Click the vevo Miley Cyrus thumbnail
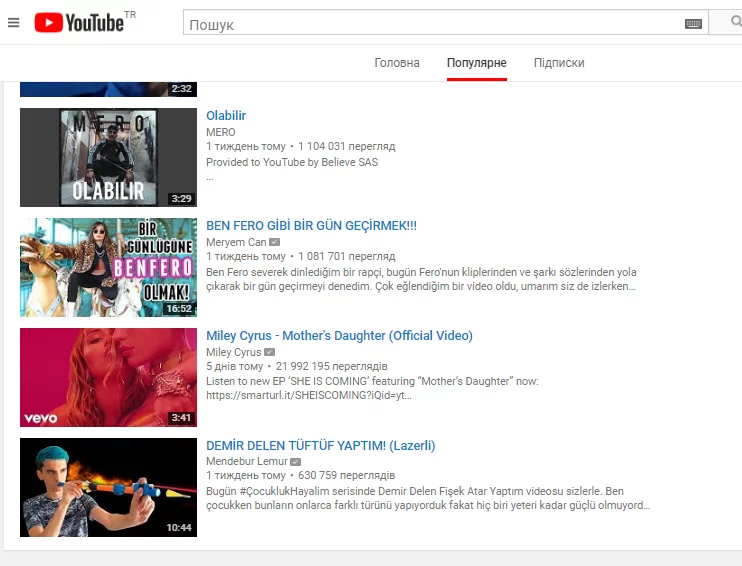 click(108, 377)
